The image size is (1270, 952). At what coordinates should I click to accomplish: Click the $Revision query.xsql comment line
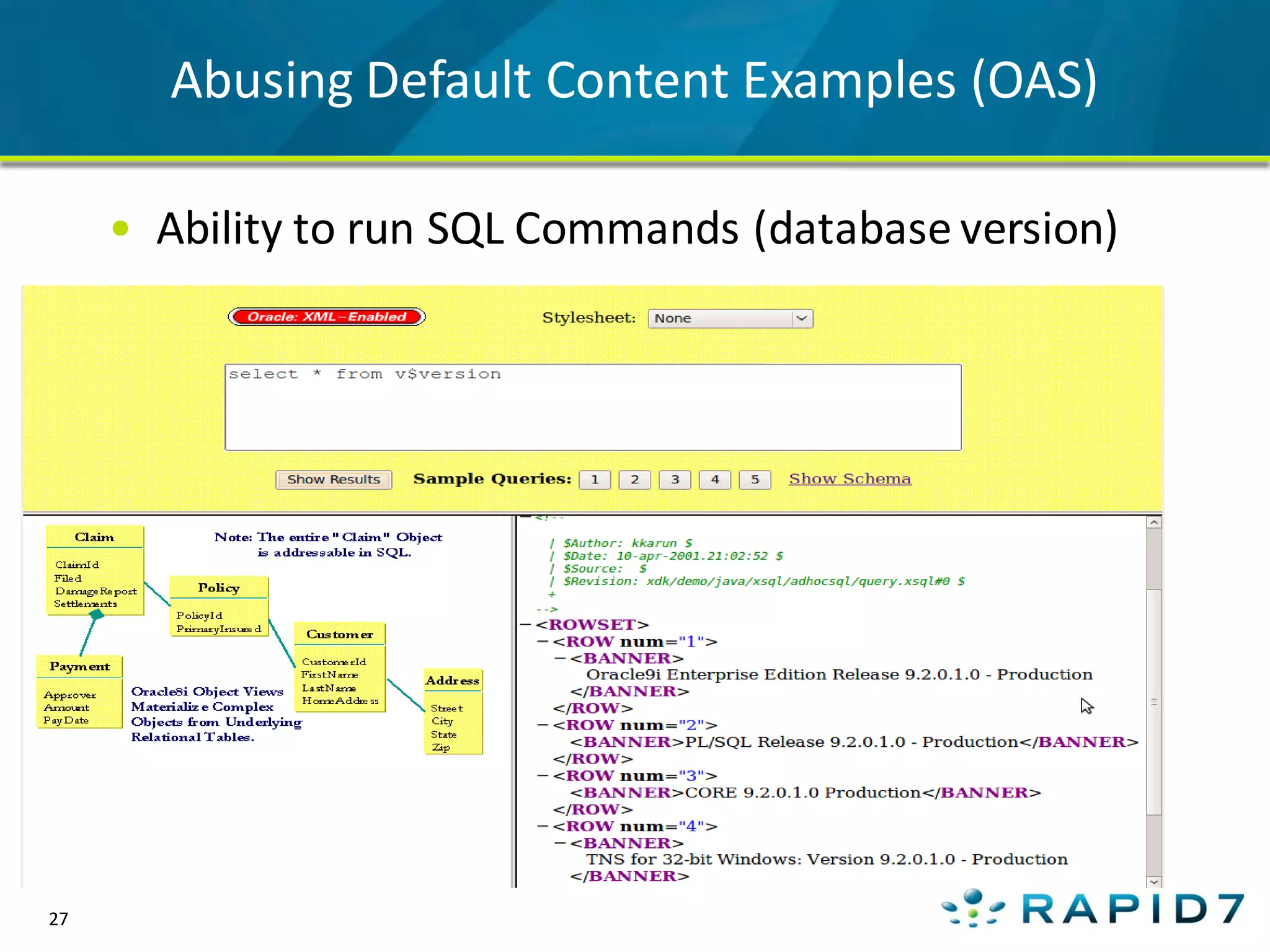(757, 581)
